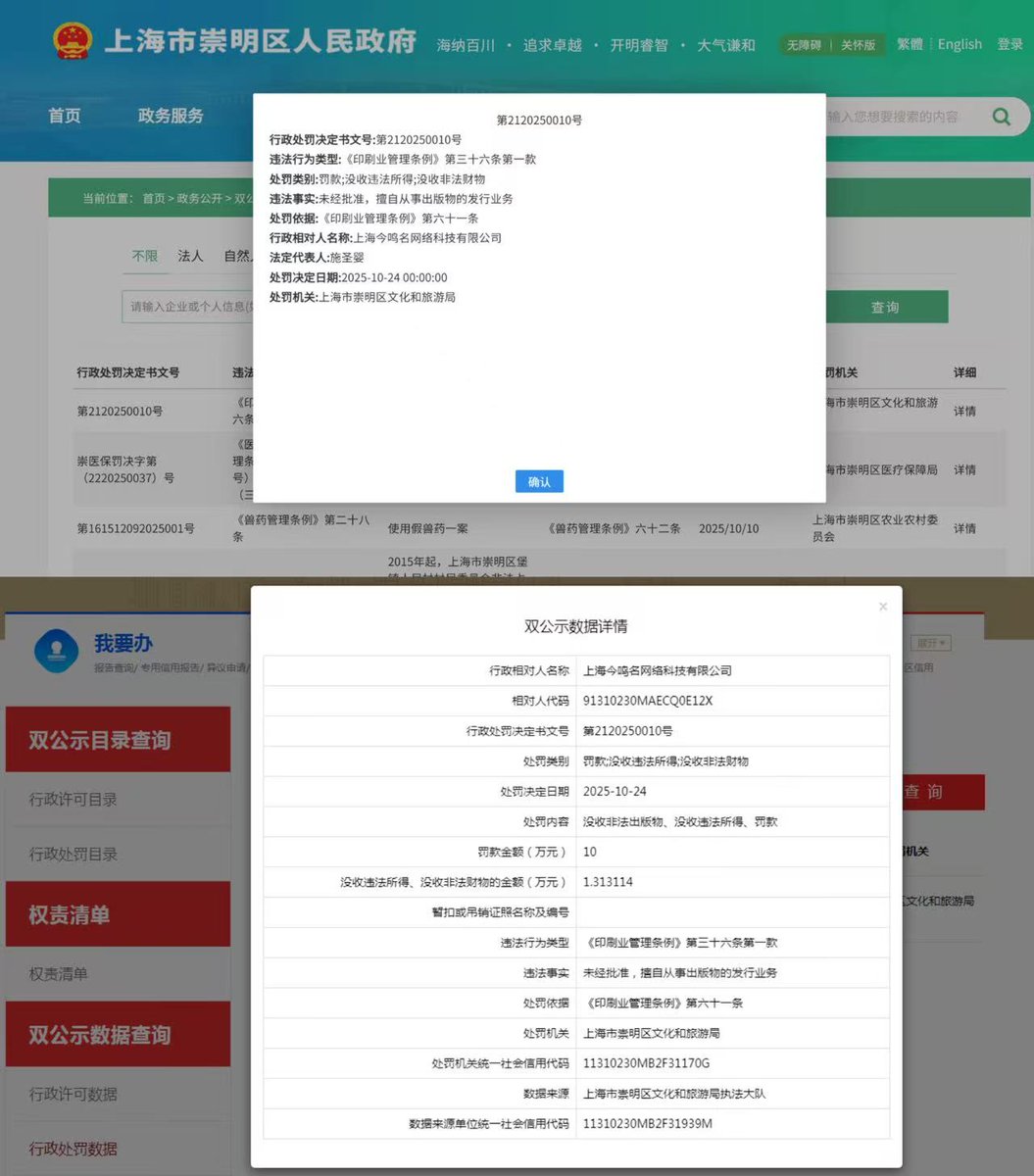Click the 关怀版 mode button
1034x1176 pixels.
(x=859, y=45)
